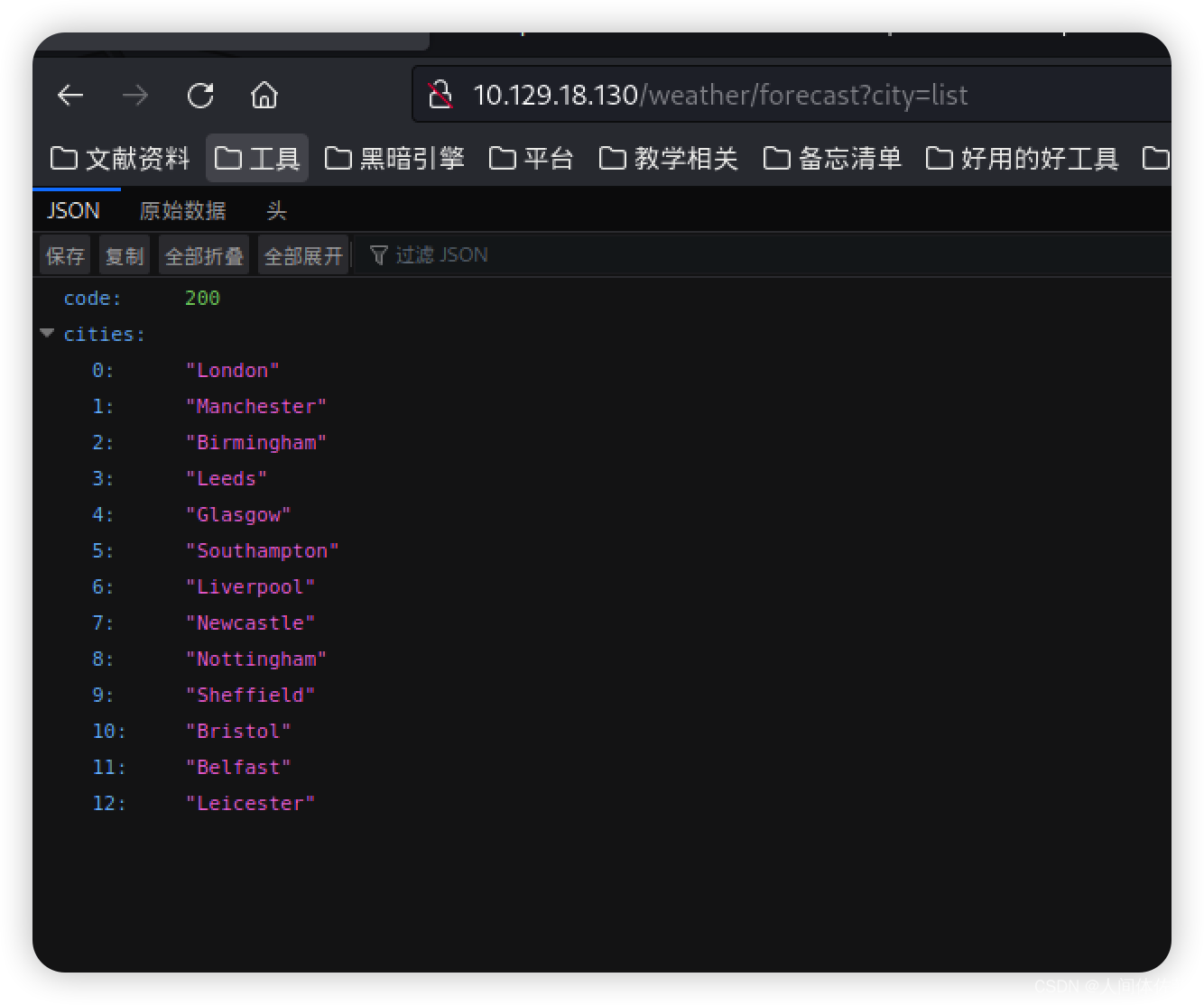Select the "Birmingham" value
The image size is (1204, 1005).
pos(256,443)
